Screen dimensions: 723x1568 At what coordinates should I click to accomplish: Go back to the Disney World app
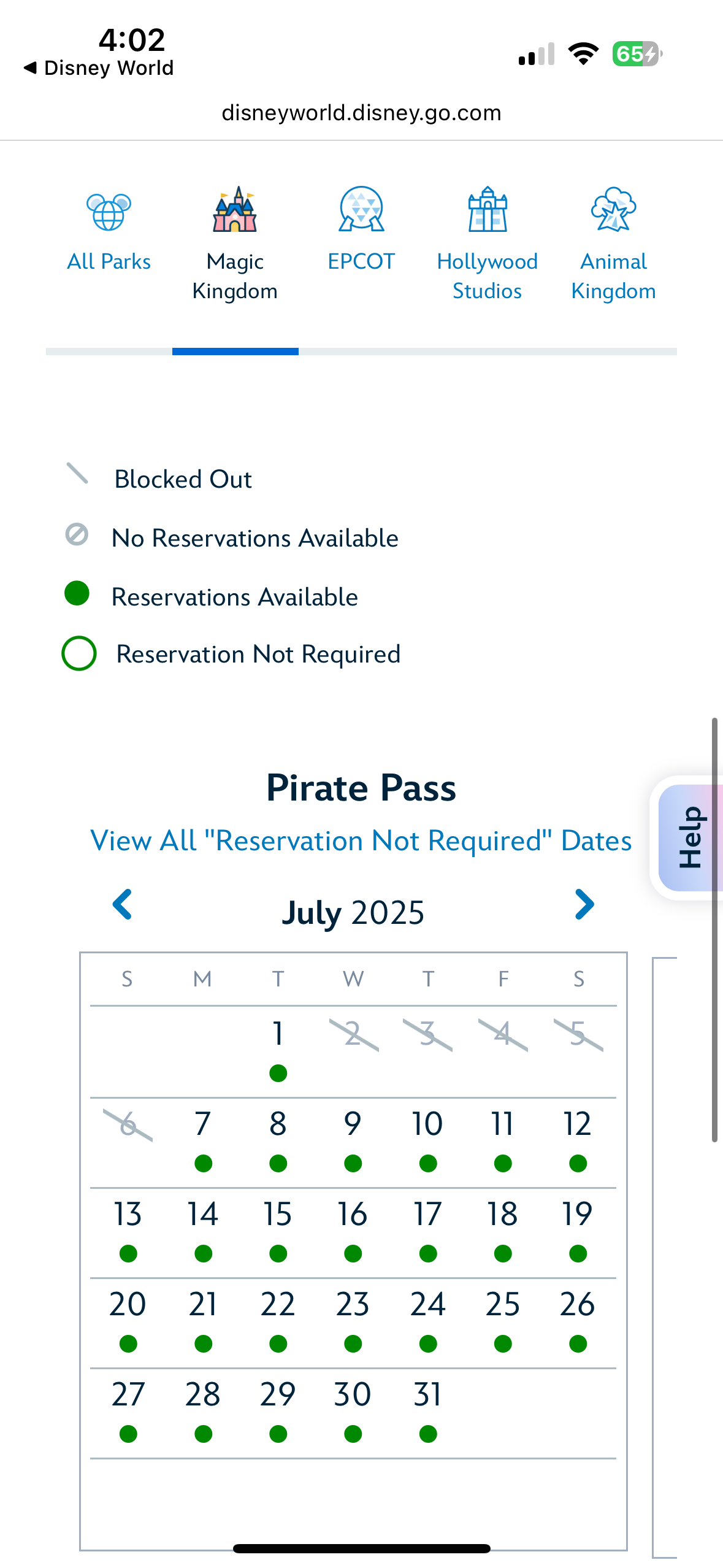(x=98, y=67)
